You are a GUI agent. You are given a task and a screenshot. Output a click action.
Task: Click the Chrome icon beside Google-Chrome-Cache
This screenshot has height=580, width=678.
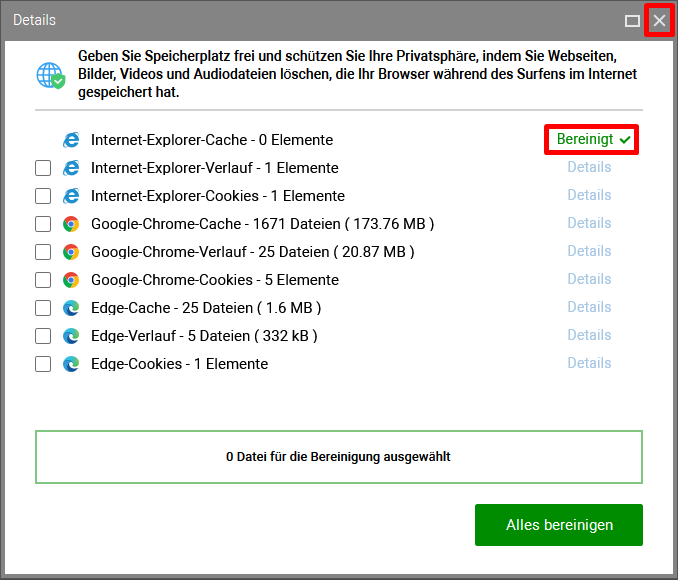[x=71, y=224]
